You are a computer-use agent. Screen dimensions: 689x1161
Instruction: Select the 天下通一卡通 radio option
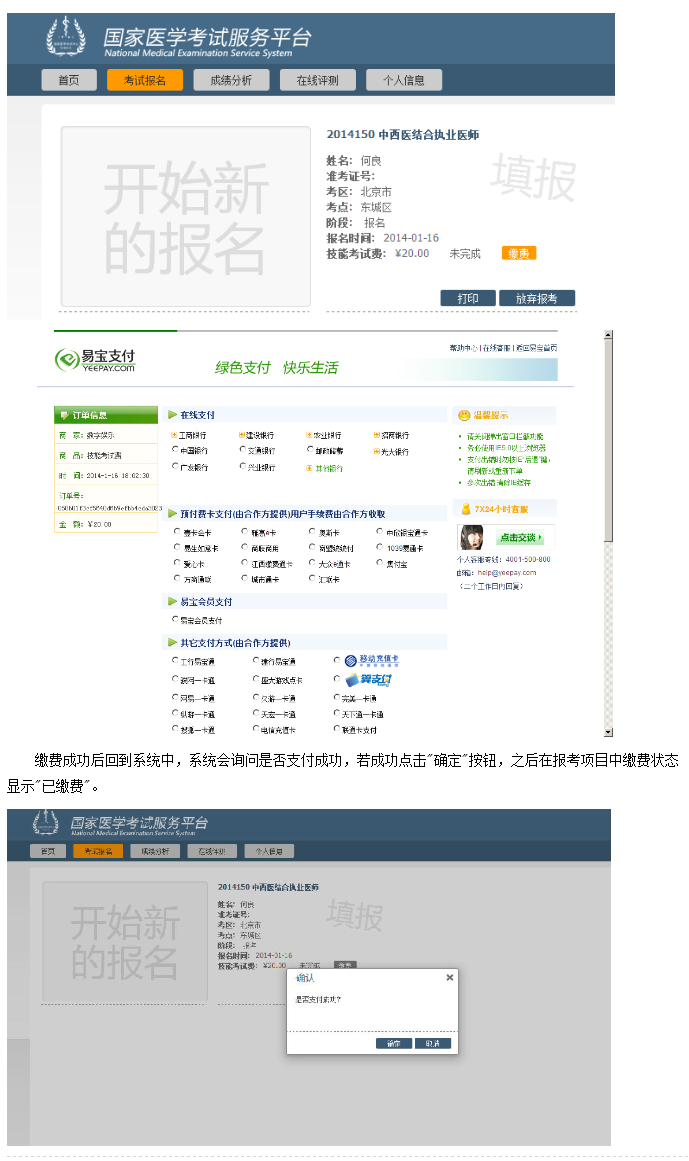click(337, 713)
